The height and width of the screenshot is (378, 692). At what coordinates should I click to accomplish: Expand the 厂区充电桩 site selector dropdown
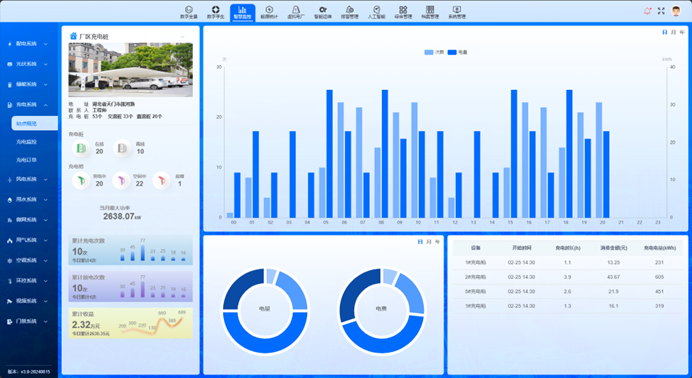click(182, 37)
